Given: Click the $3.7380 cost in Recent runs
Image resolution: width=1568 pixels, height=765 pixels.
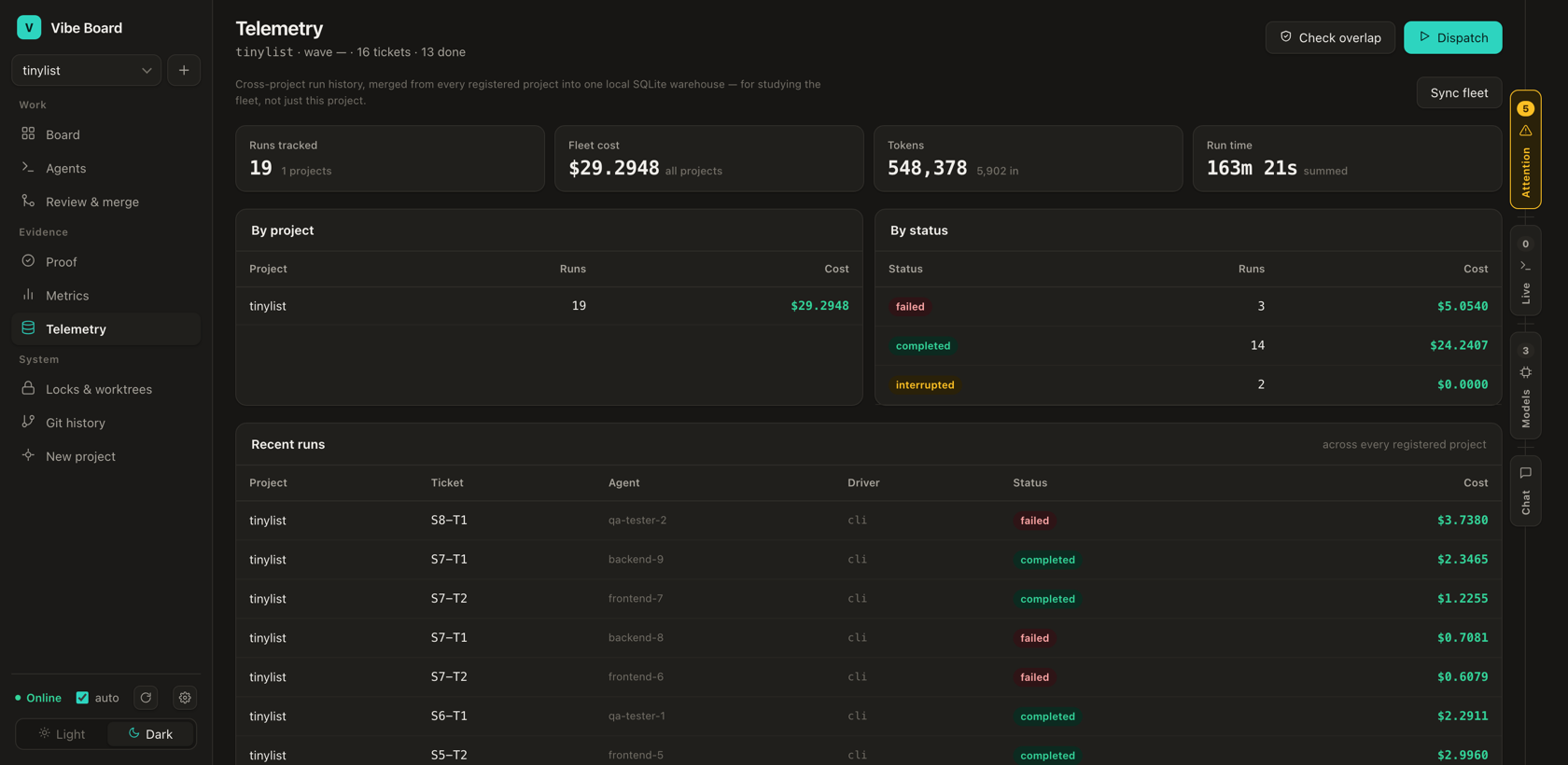Looking at the screenshot, I should [1463, 521].
